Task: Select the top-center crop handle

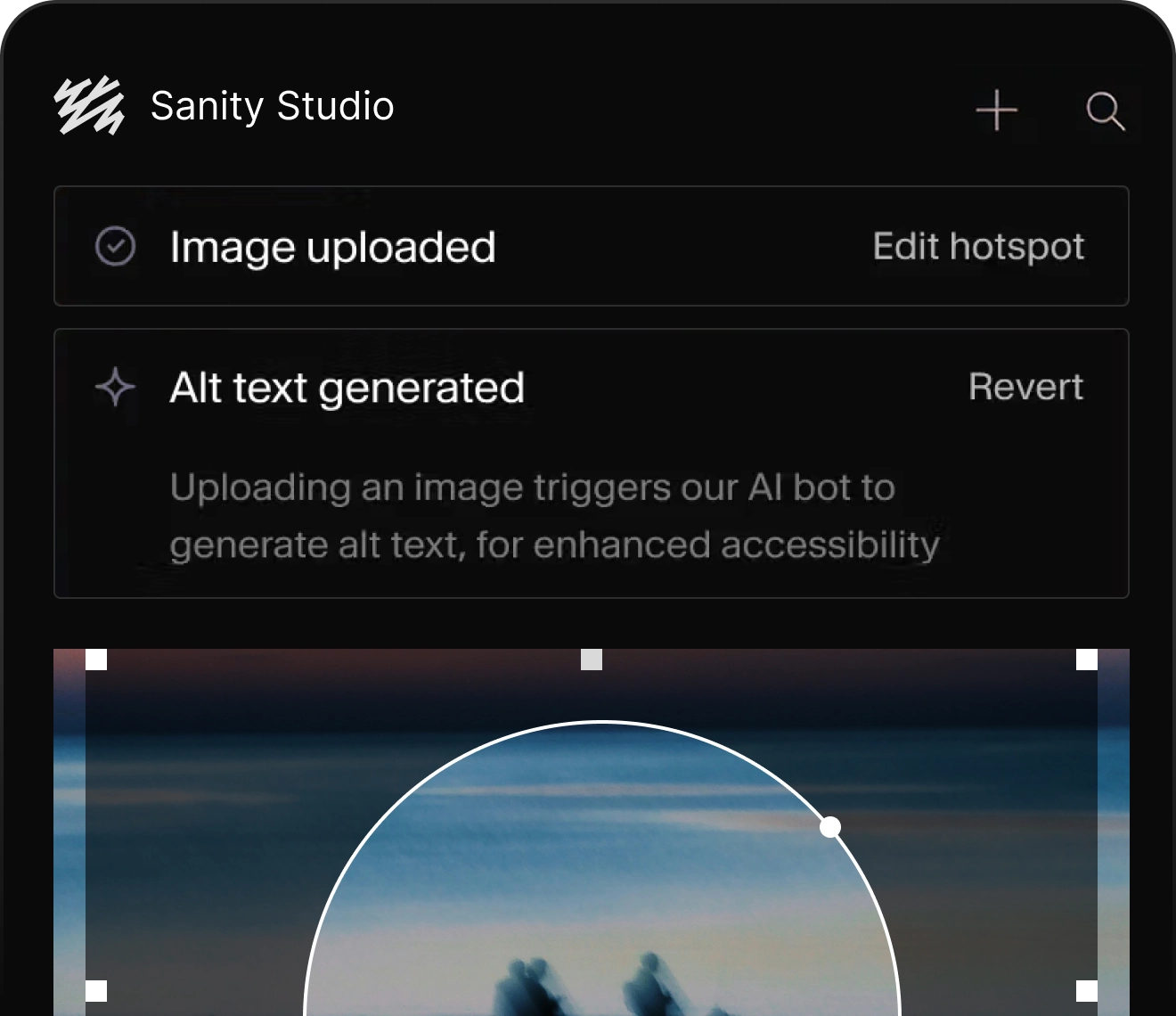Action: point(592,660)
